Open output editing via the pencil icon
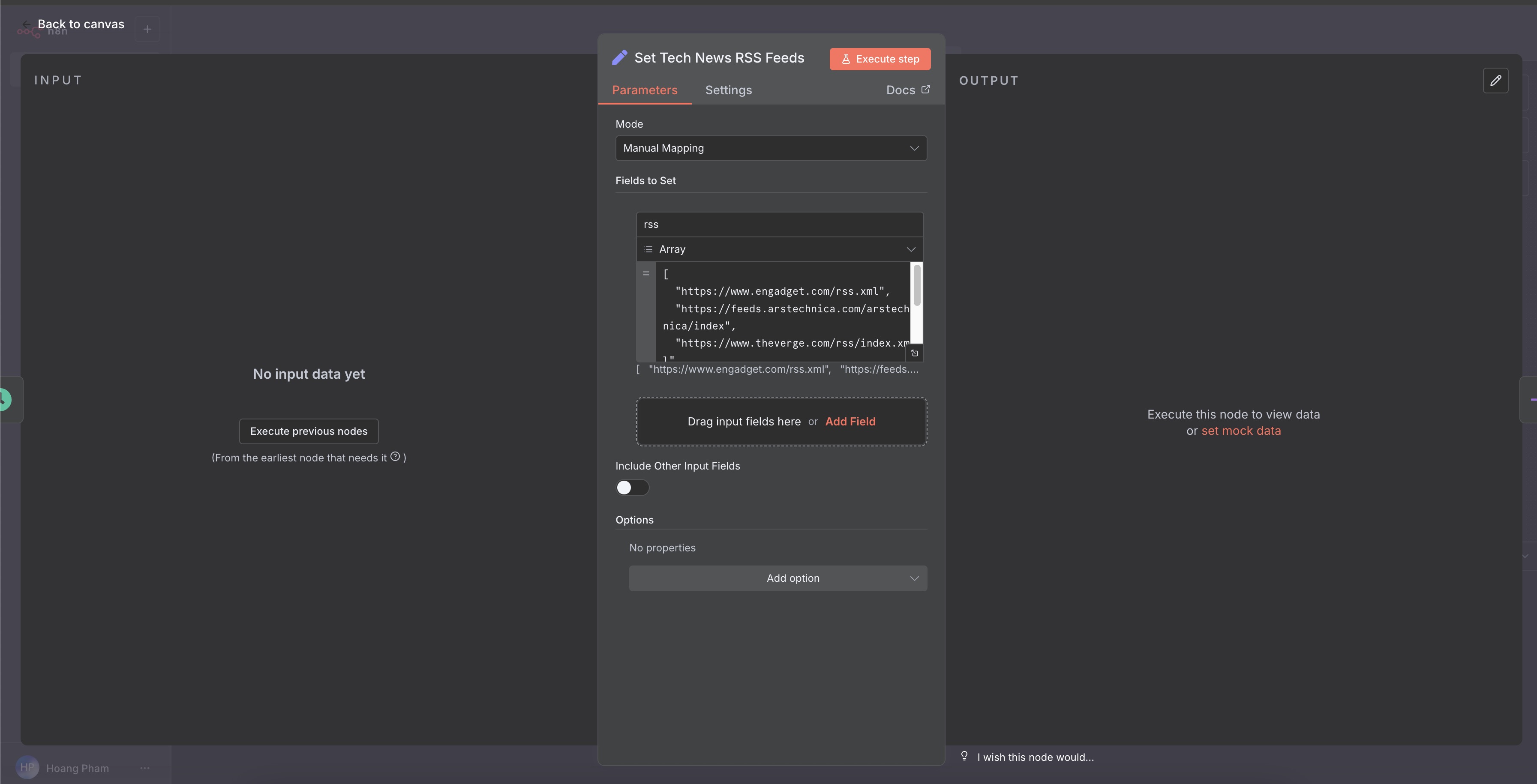The image size is (1537, 784). 1496,81
